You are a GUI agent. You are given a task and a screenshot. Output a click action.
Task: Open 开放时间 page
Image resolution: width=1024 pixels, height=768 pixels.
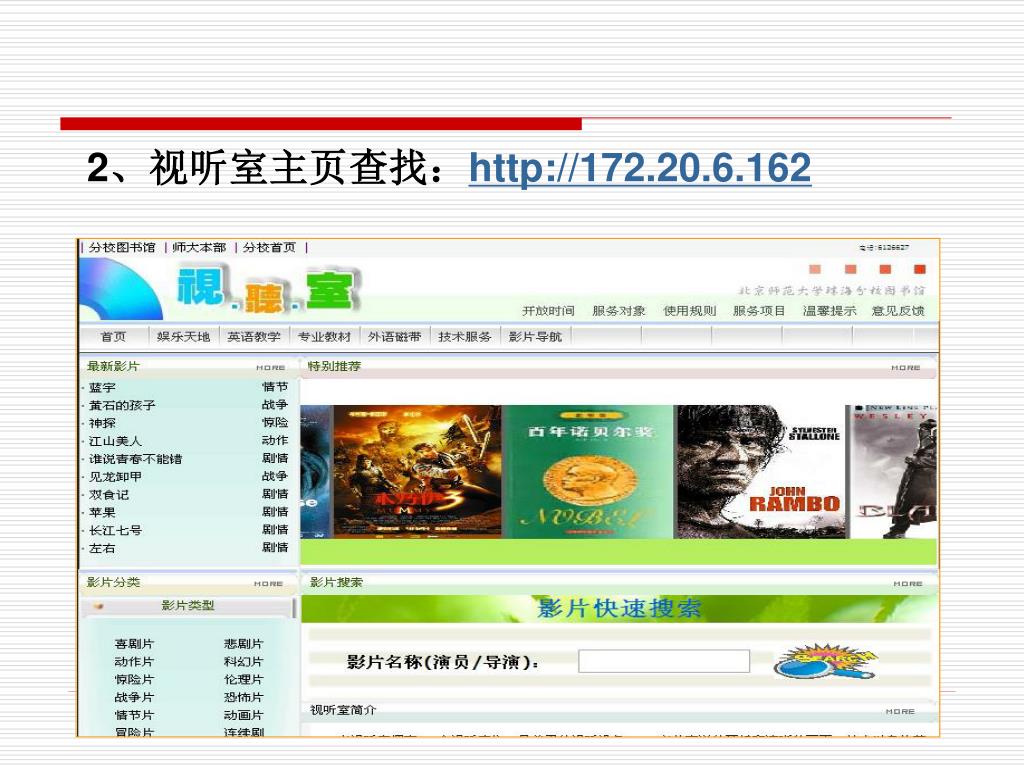pyautogui.click(x=548, y=311)
